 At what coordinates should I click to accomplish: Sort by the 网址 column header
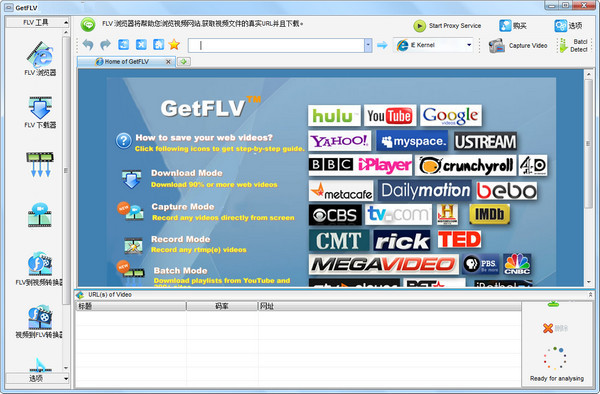[390, 306]
